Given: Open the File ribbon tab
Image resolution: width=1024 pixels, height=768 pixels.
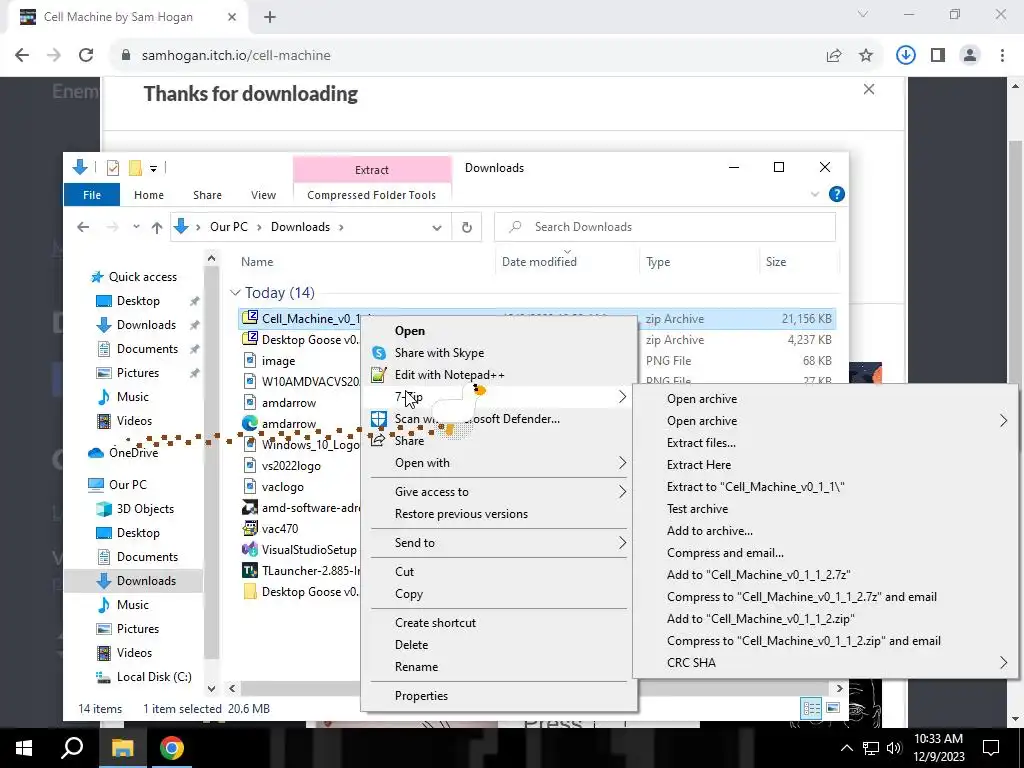Looking at the screenshot, I should pos(91,195).
